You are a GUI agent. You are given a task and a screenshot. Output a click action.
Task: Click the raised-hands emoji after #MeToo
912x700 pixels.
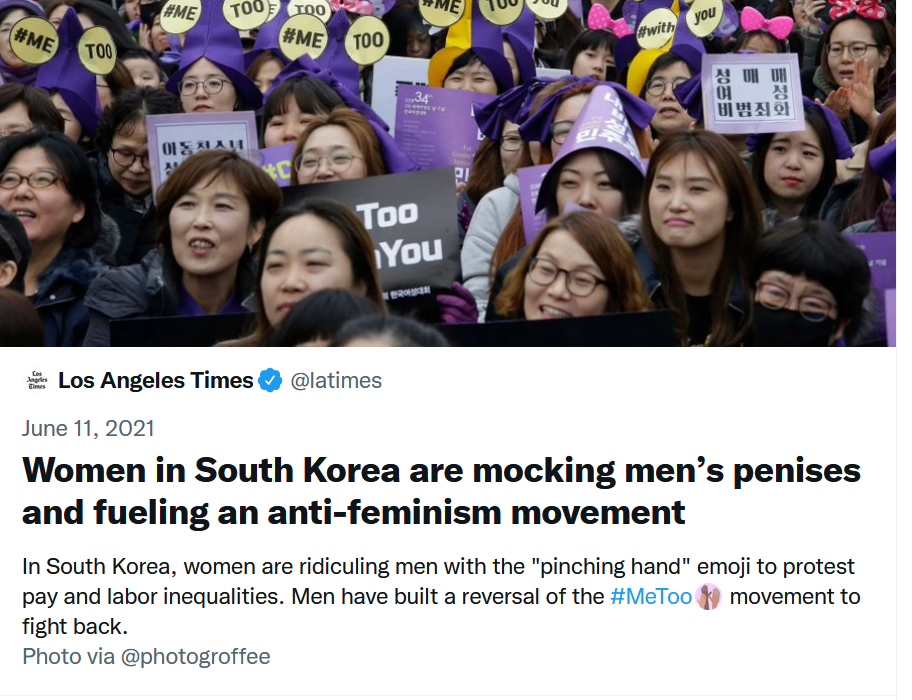point(708,597)
